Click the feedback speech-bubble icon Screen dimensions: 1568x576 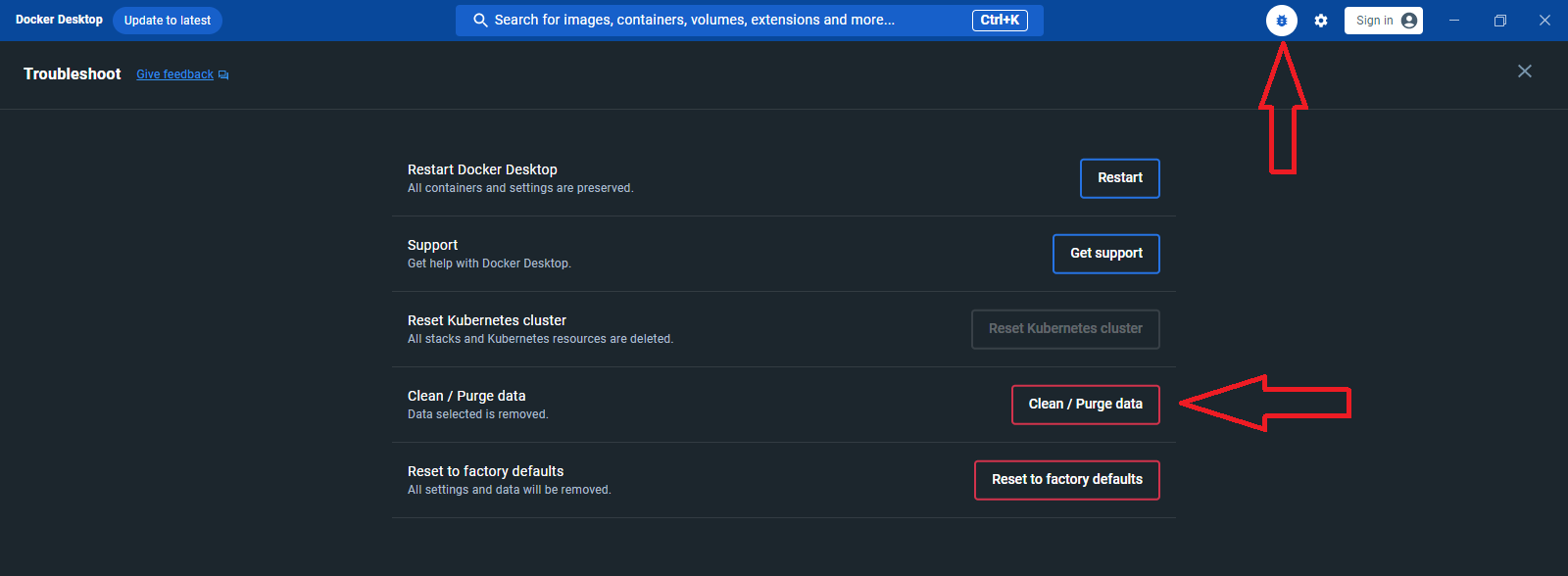[x=223, y=74]
